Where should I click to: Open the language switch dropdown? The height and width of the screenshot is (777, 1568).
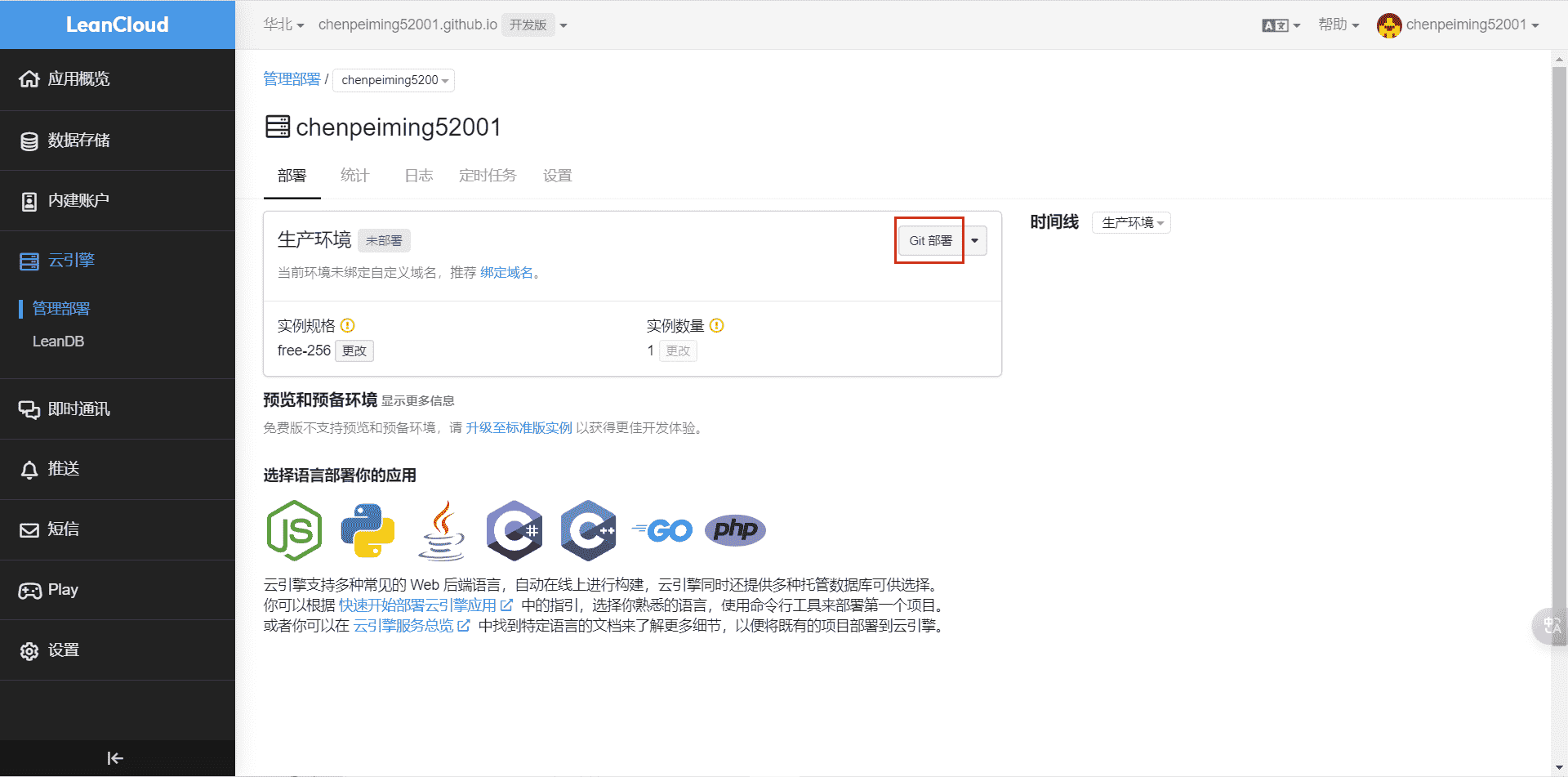(x=1281, y=25)
